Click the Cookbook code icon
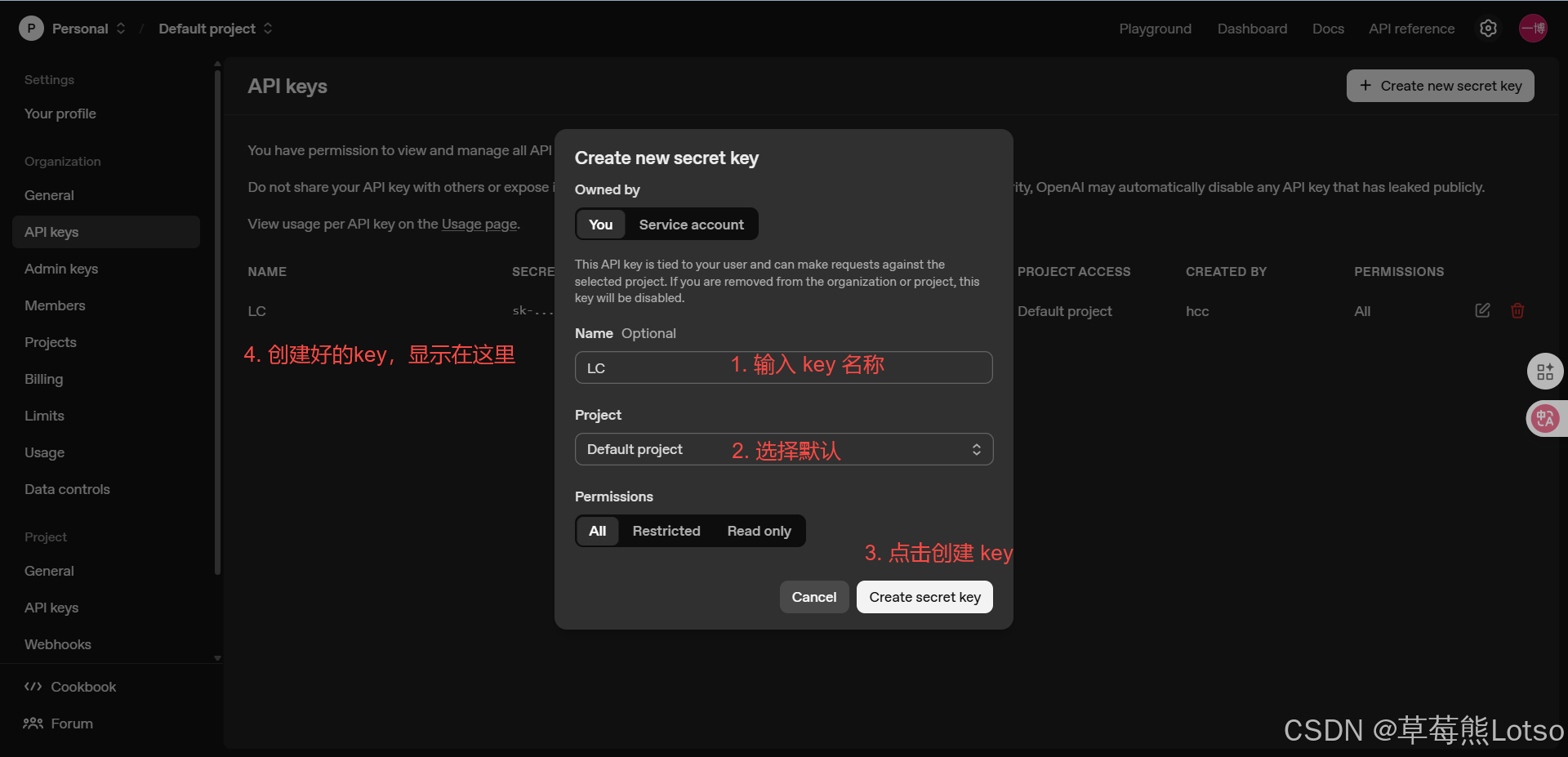1568x757 pixels. pyautogui.click(x=33, y=687)
